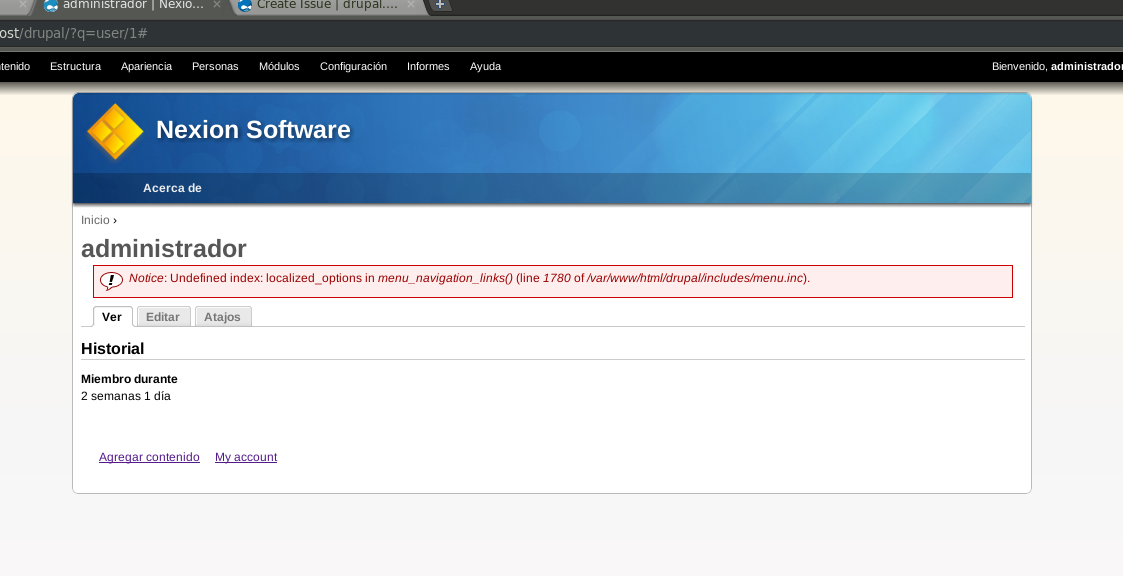This screenshot has width=1123, height=576.
Task: Open the Acerca de navigation item
Action: coord(171,188)
